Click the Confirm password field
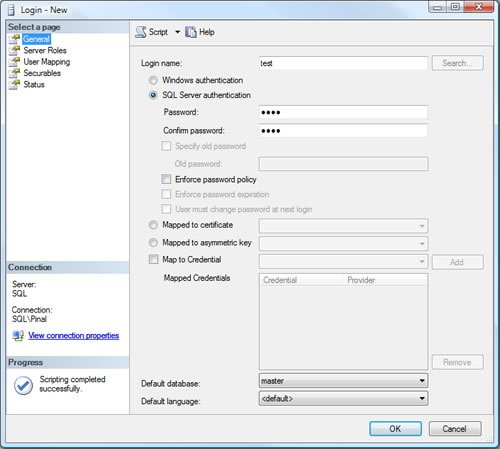Image resolution: width=500 pixels, height=449 pixels. coord(343,131)
